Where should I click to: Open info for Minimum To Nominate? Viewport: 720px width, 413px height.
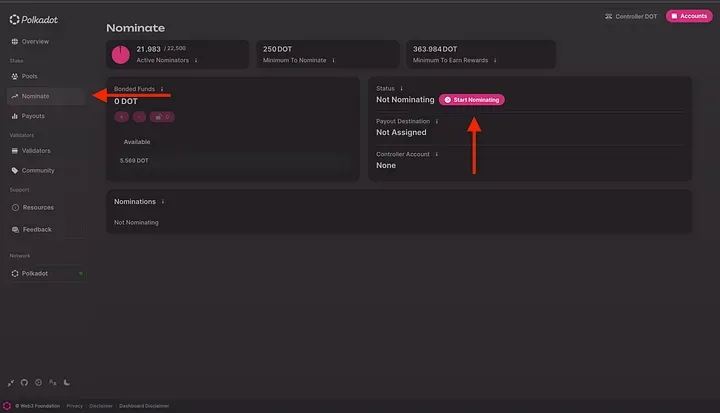(333, 60)
